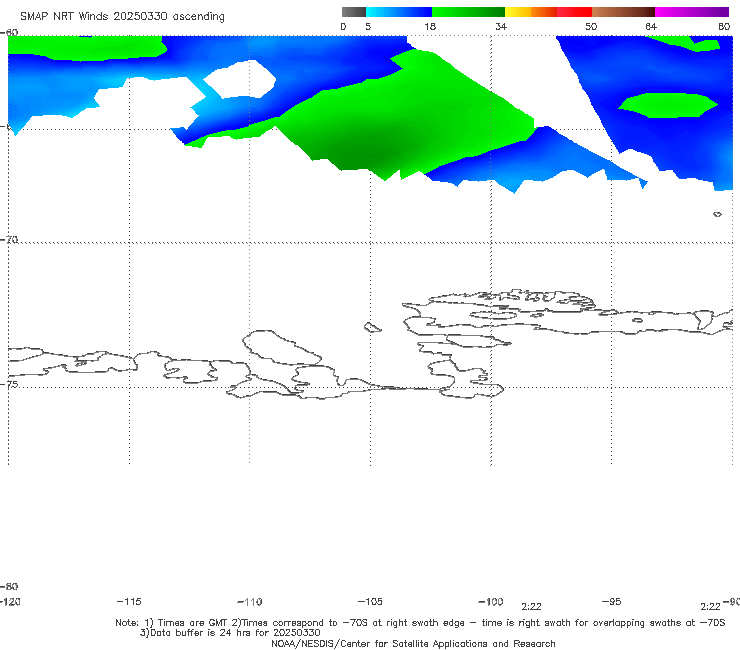
Task: Click the 'Times are GMT' note line
Action: click(420, 623)
